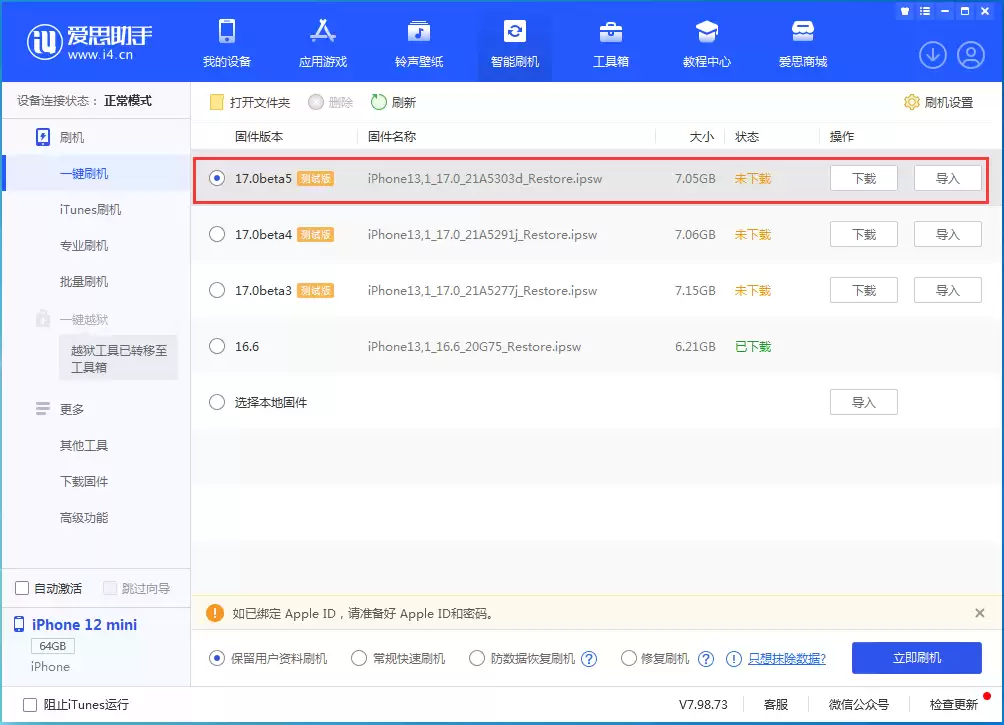Click the 64GB storage label

click(53, 646)
